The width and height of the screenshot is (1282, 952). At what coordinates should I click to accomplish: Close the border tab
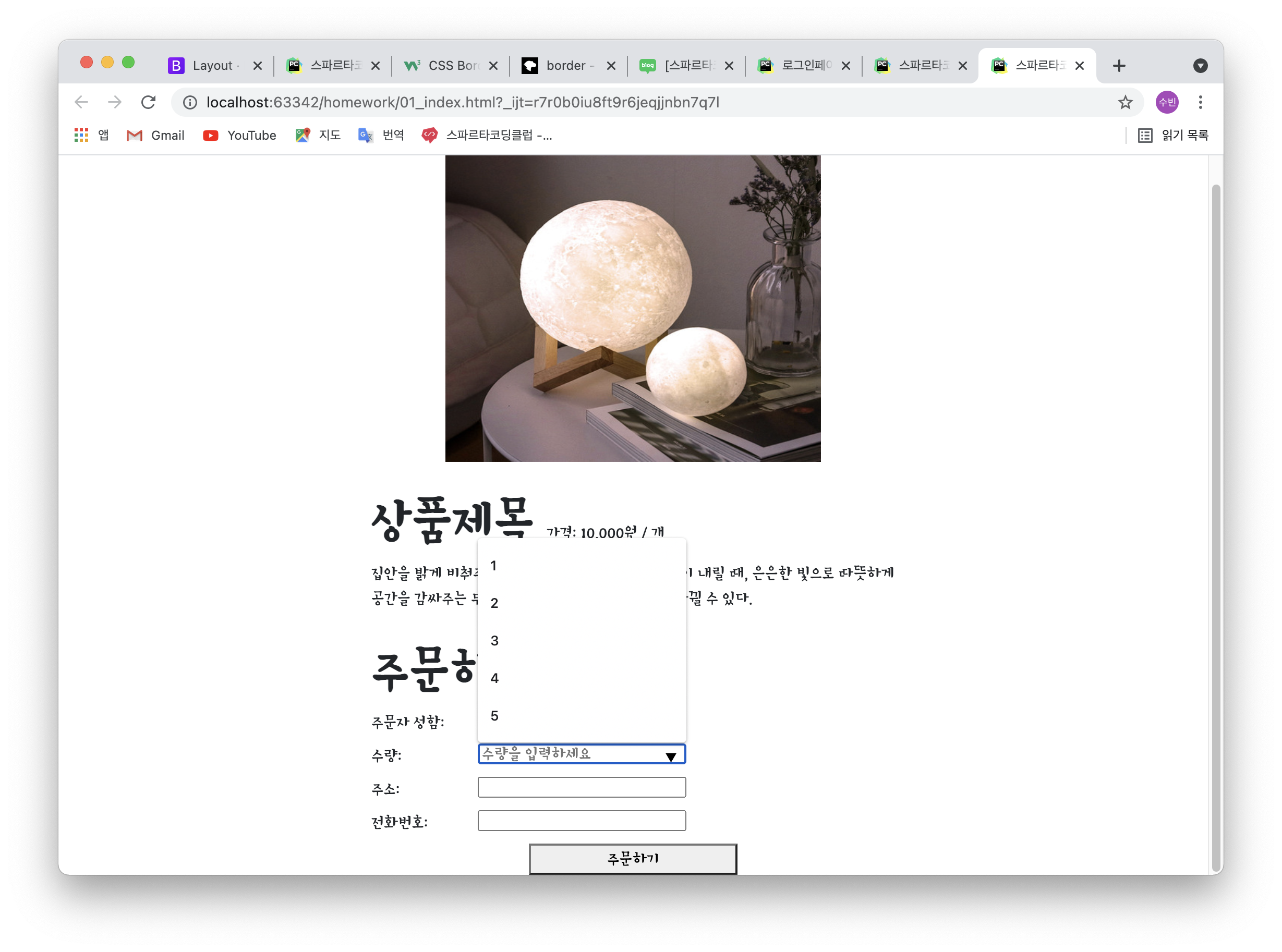[x=611, y=66]
